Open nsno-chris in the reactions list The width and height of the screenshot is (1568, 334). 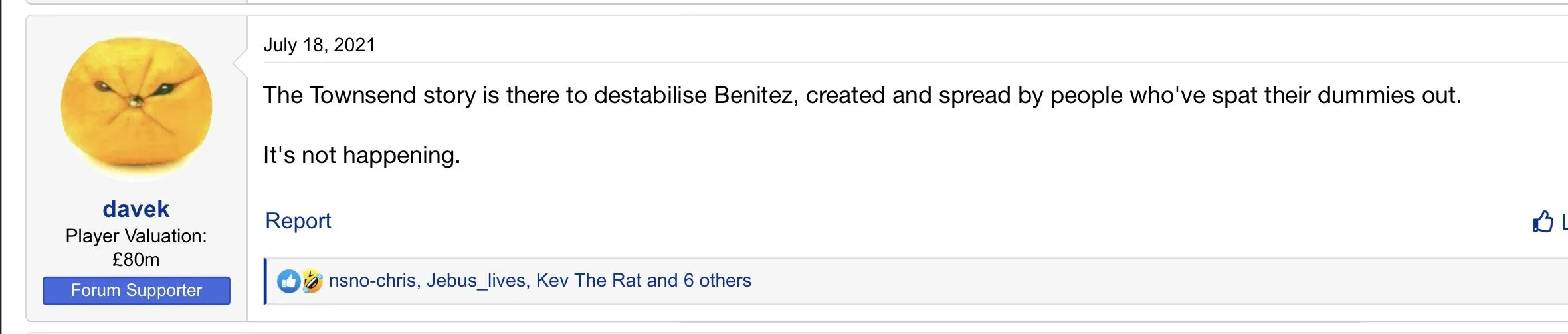373,281
